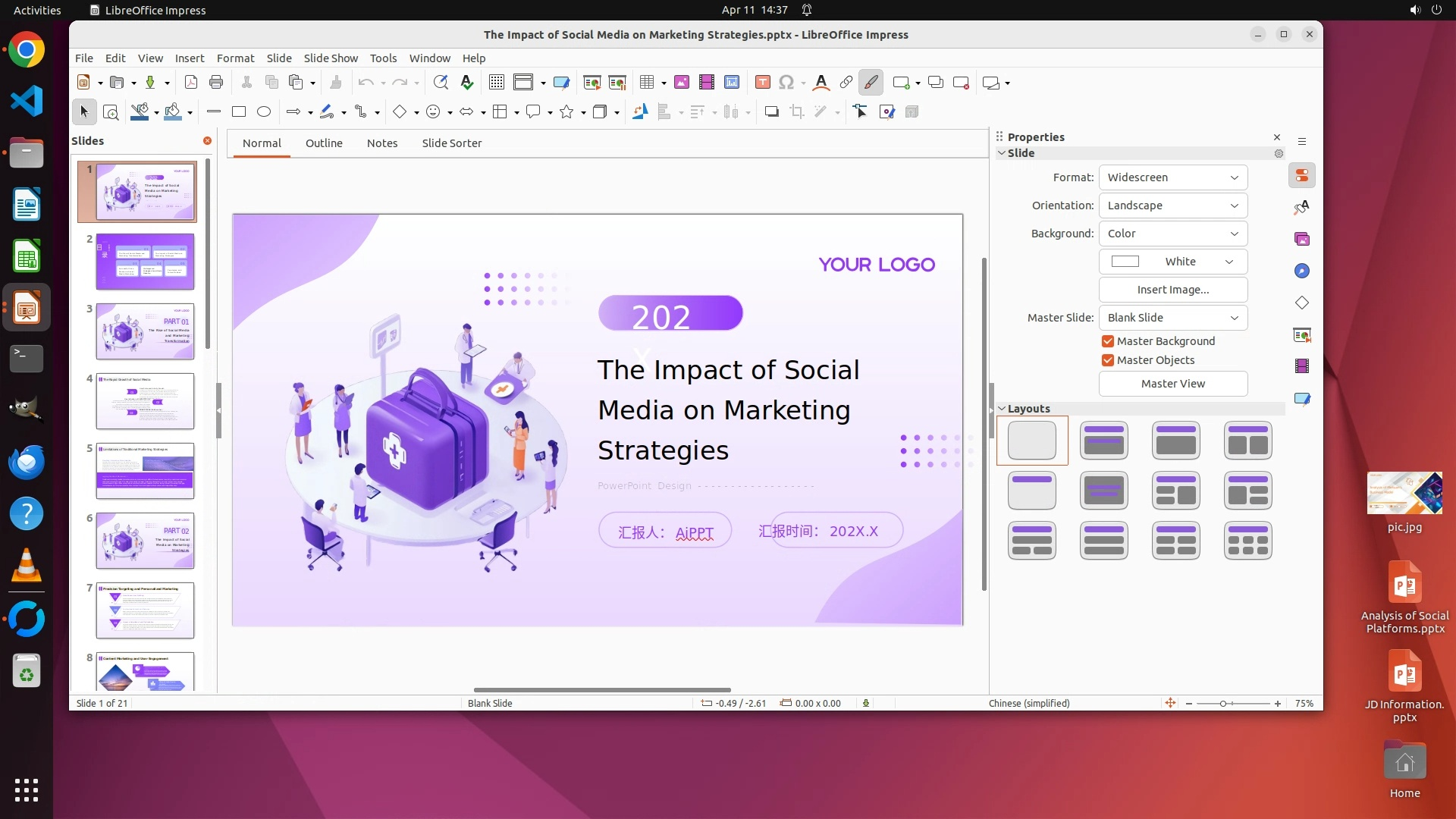Screen dimensions: 1456x819
Task: Click the Master View button
Action: coord(1172,384)
